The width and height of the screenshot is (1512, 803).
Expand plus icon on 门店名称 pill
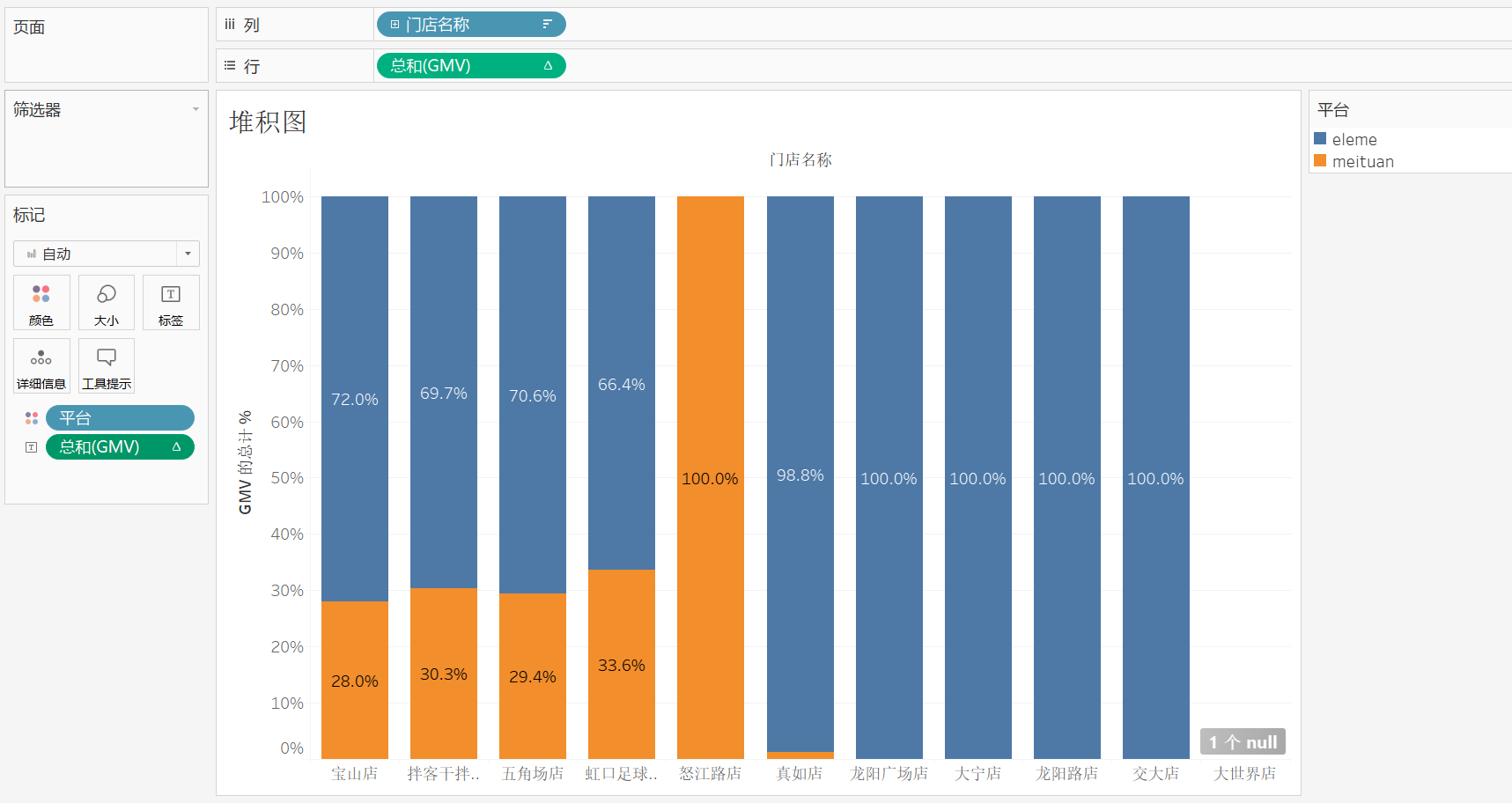(395, 25)
